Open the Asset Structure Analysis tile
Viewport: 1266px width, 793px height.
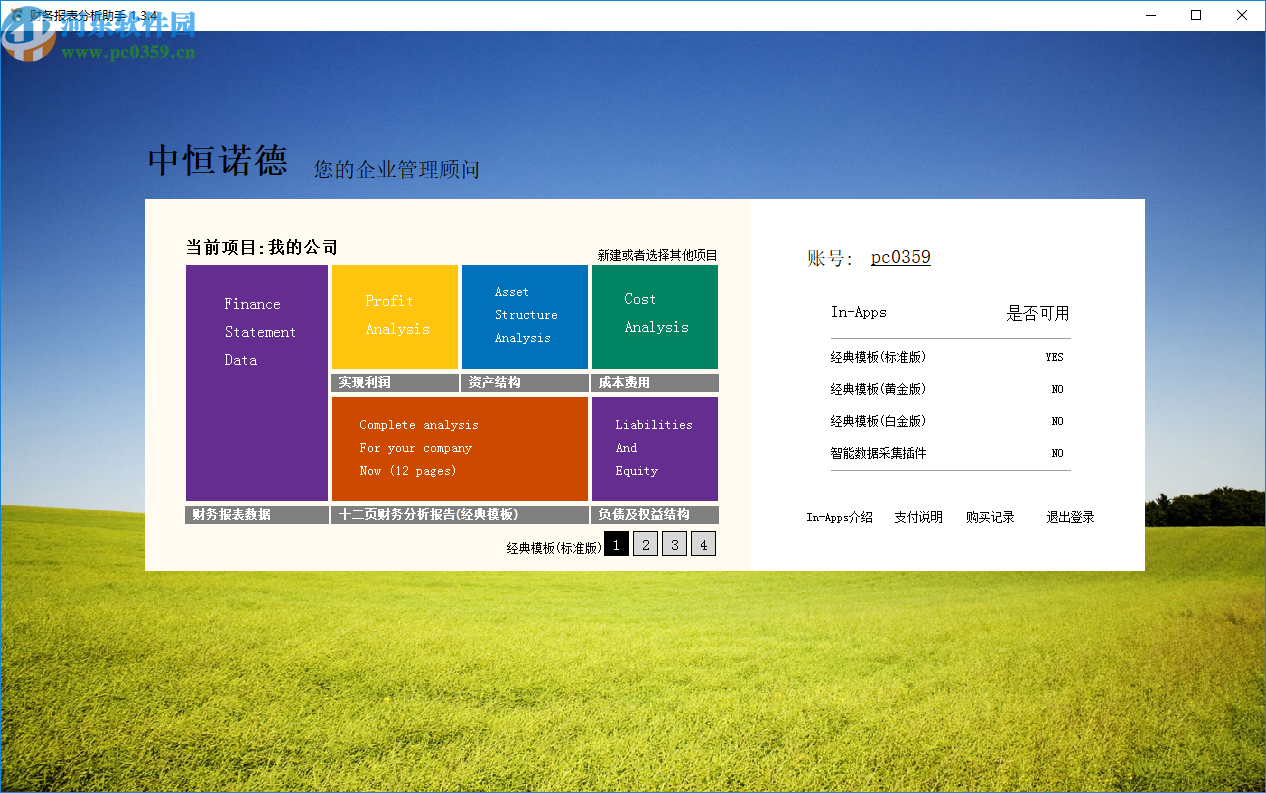524,315
